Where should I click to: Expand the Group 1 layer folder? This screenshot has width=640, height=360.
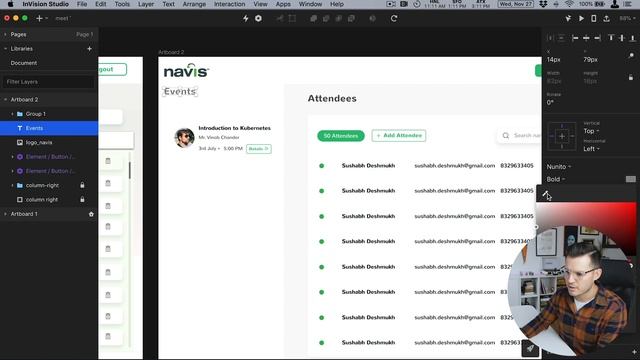point(12,114)
